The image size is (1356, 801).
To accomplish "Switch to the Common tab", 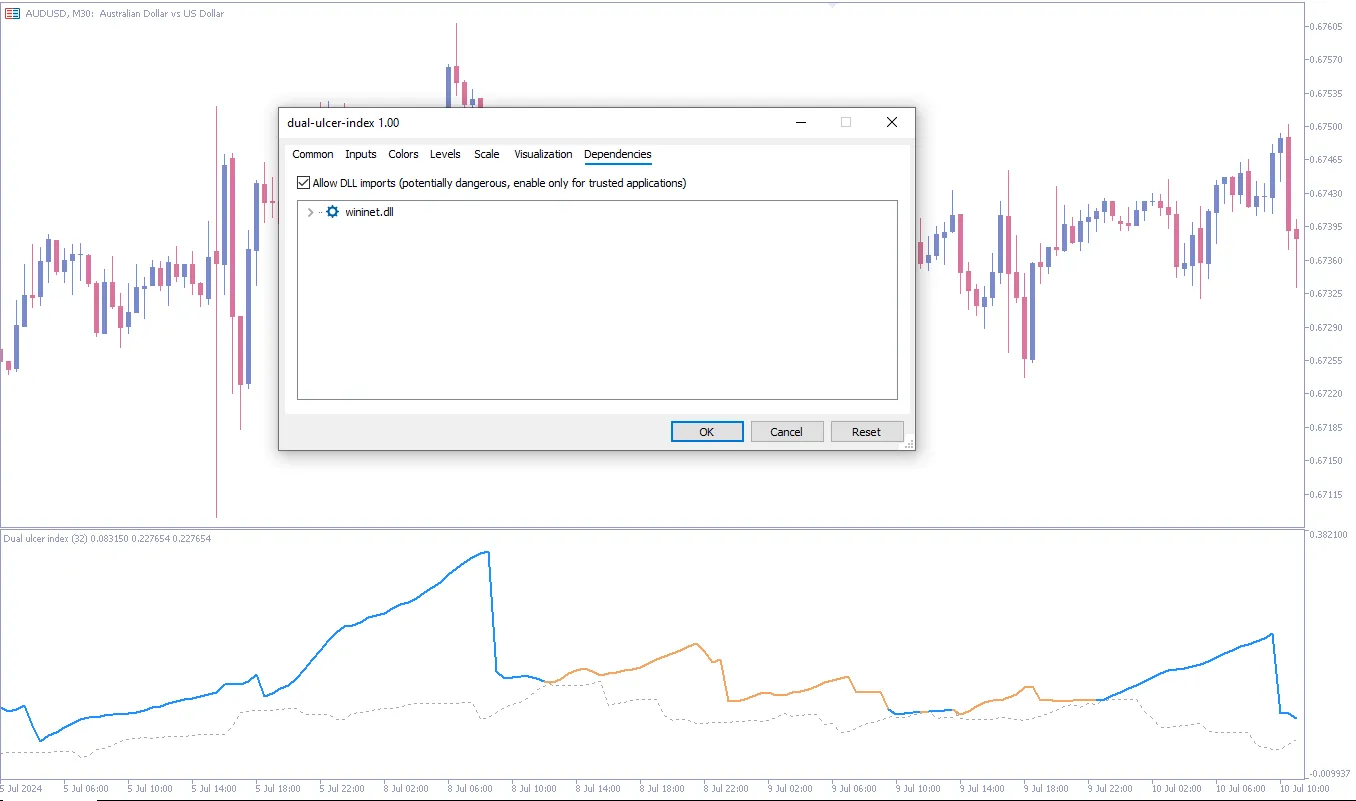I will 313,154.
